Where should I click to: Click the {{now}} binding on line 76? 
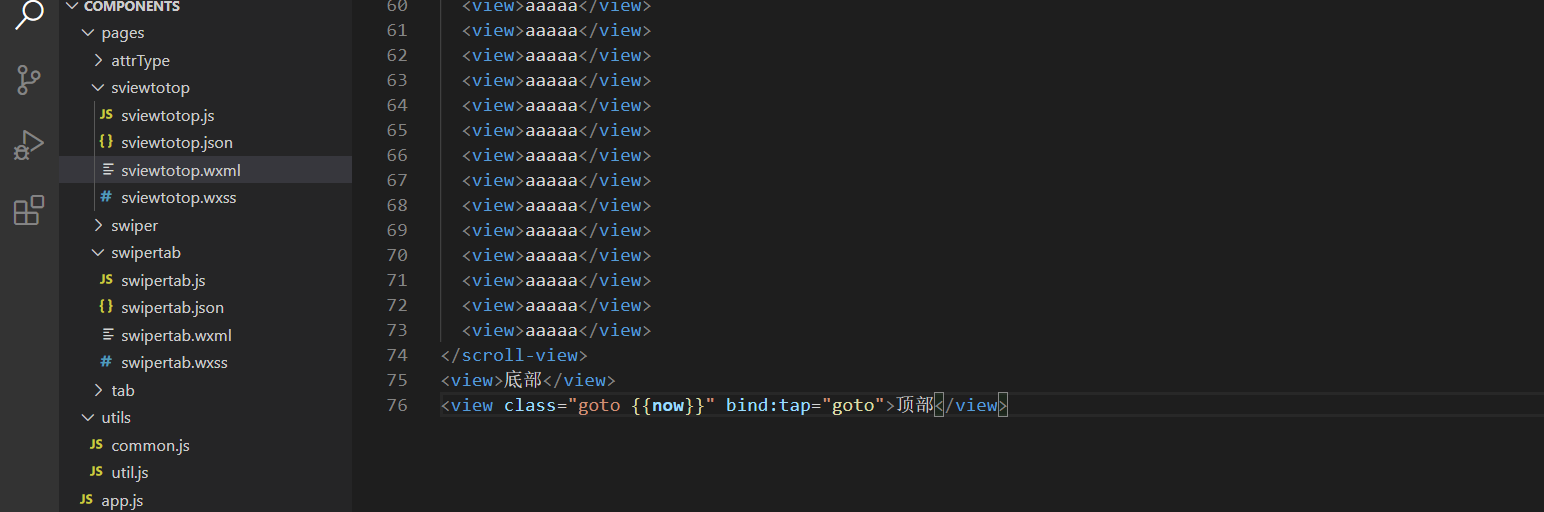[668, 405]
